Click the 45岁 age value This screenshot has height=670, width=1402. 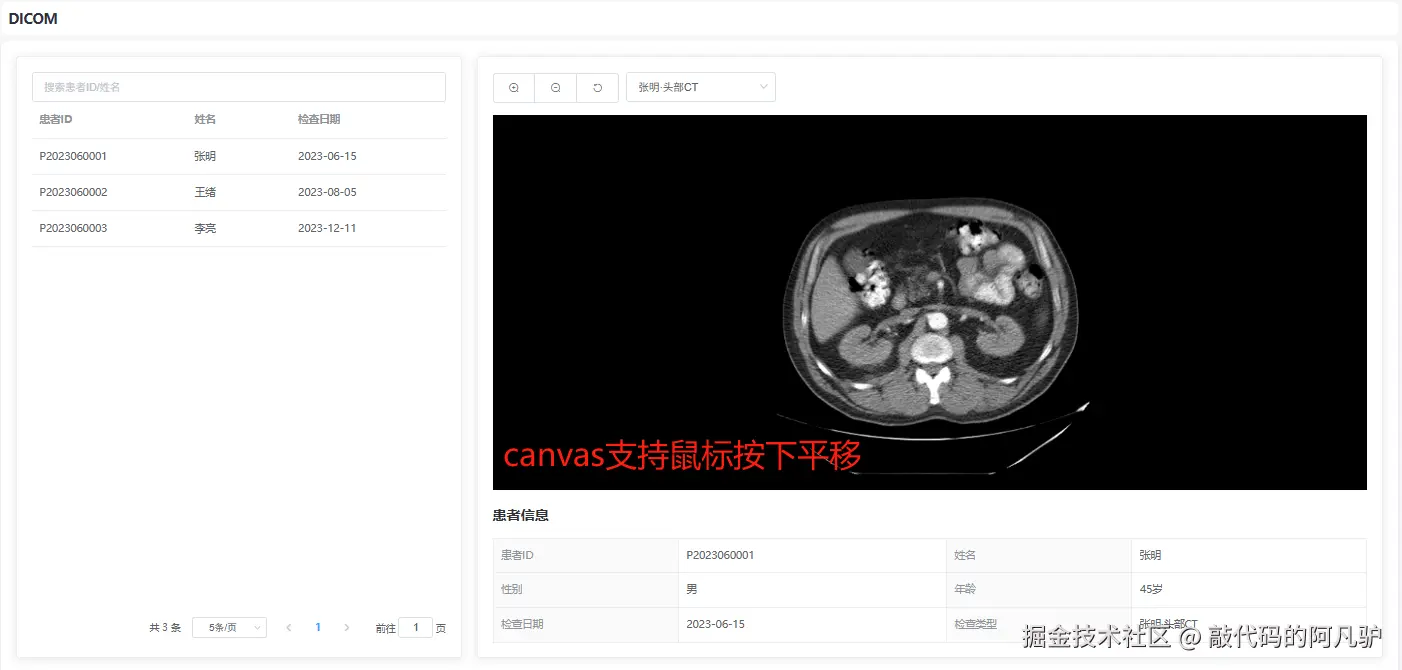pos(1151,589)
